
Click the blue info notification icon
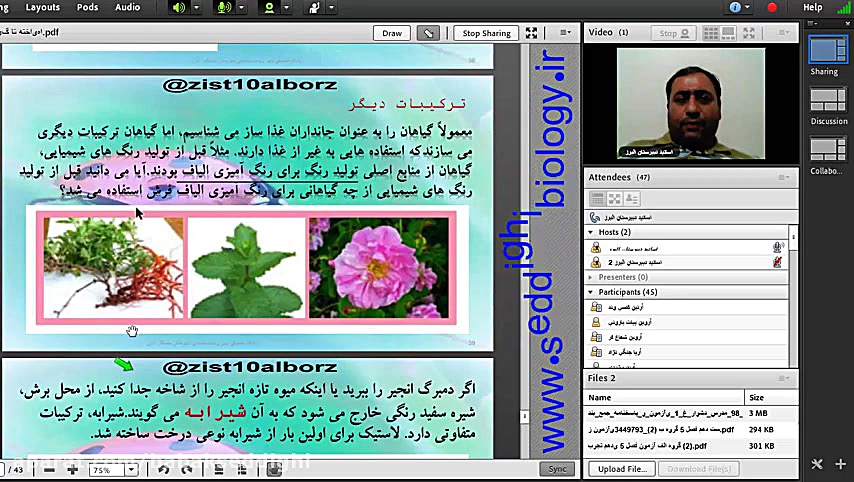(x=735, y=7)
